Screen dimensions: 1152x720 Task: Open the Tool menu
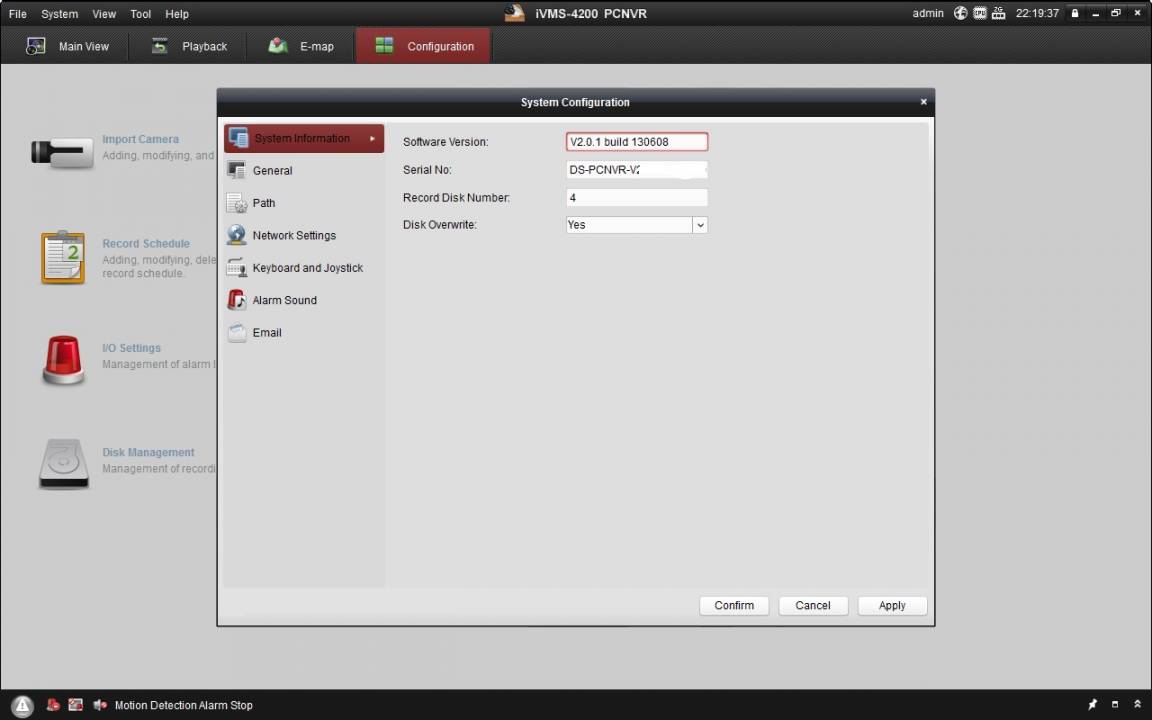[140, 14]
